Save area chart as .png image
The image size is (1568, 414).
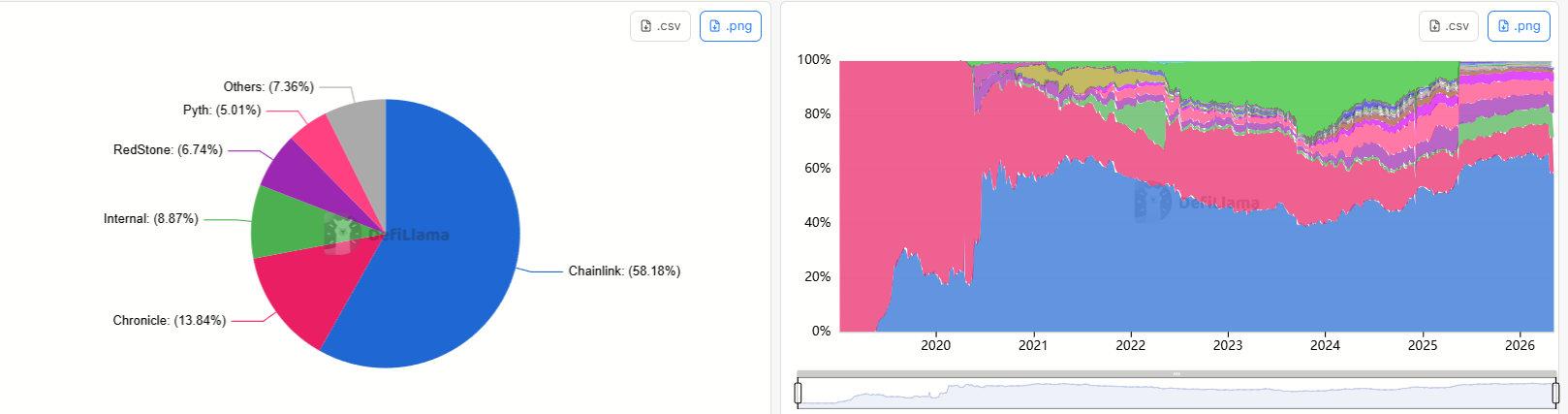[x=1520, y=26]
